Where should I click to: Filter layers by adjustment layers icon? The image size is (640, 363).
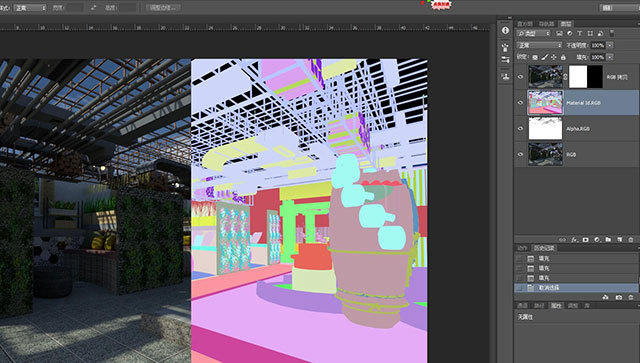click(x=569, y=33)
